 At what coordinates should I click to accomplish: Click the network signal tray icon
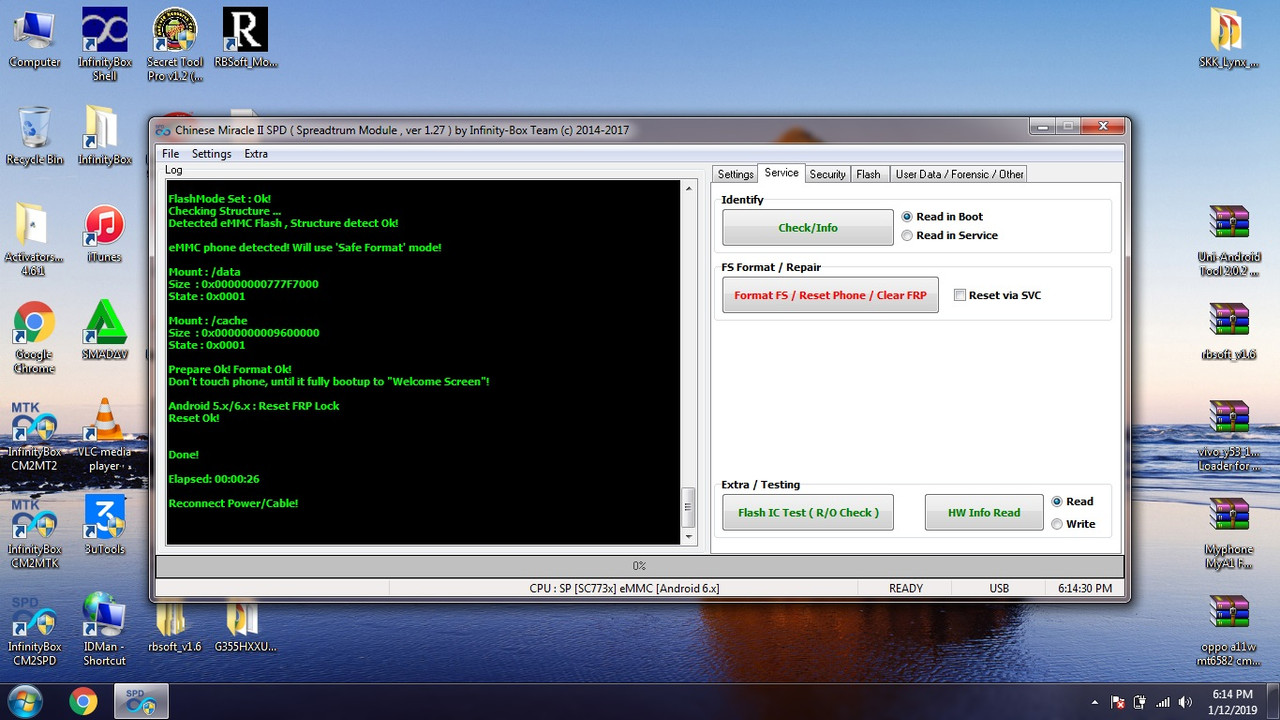[x=1163, y=702]
